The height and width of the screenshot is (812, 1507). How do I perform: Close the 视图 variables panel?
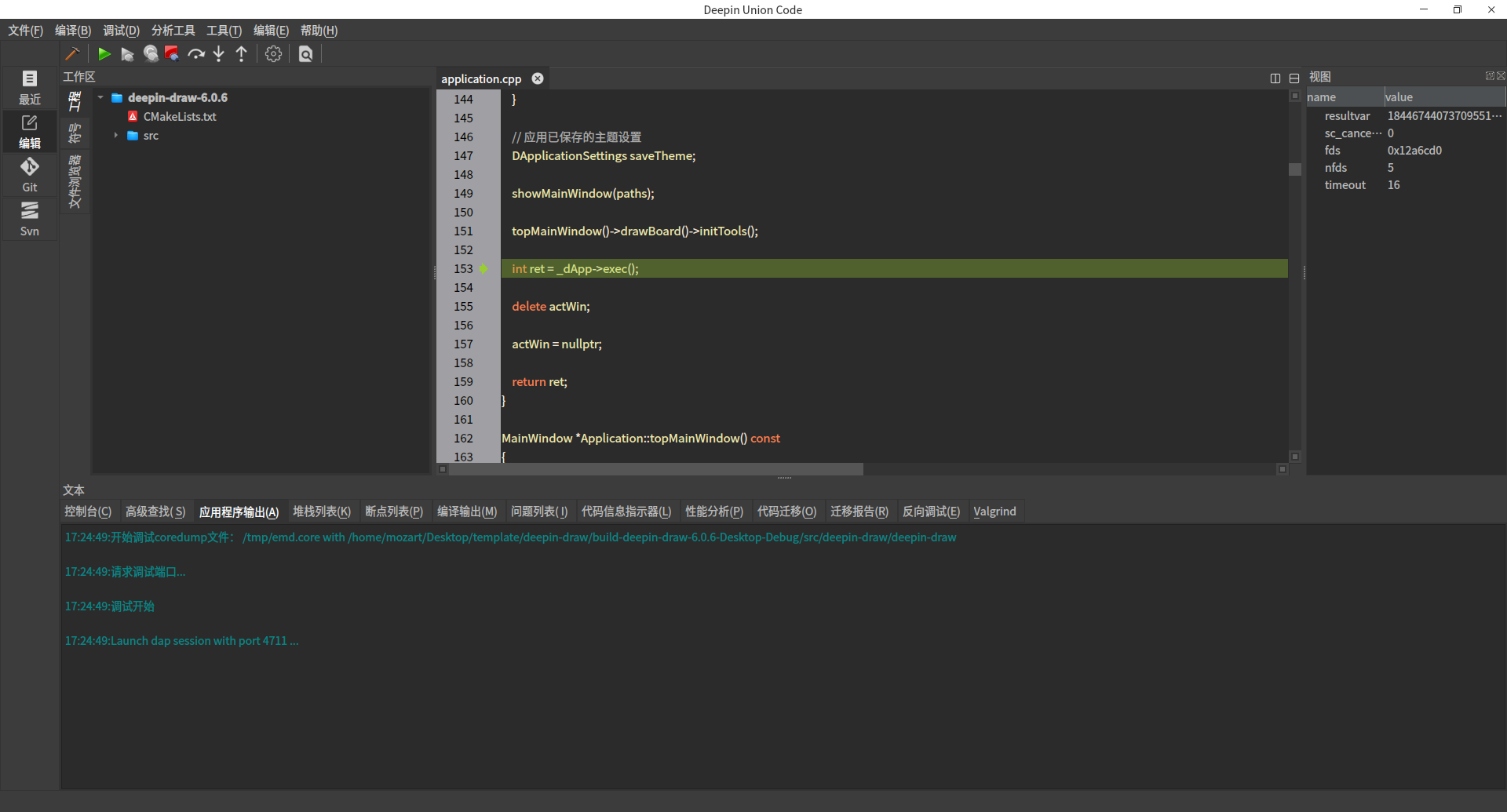[1501, 76]
